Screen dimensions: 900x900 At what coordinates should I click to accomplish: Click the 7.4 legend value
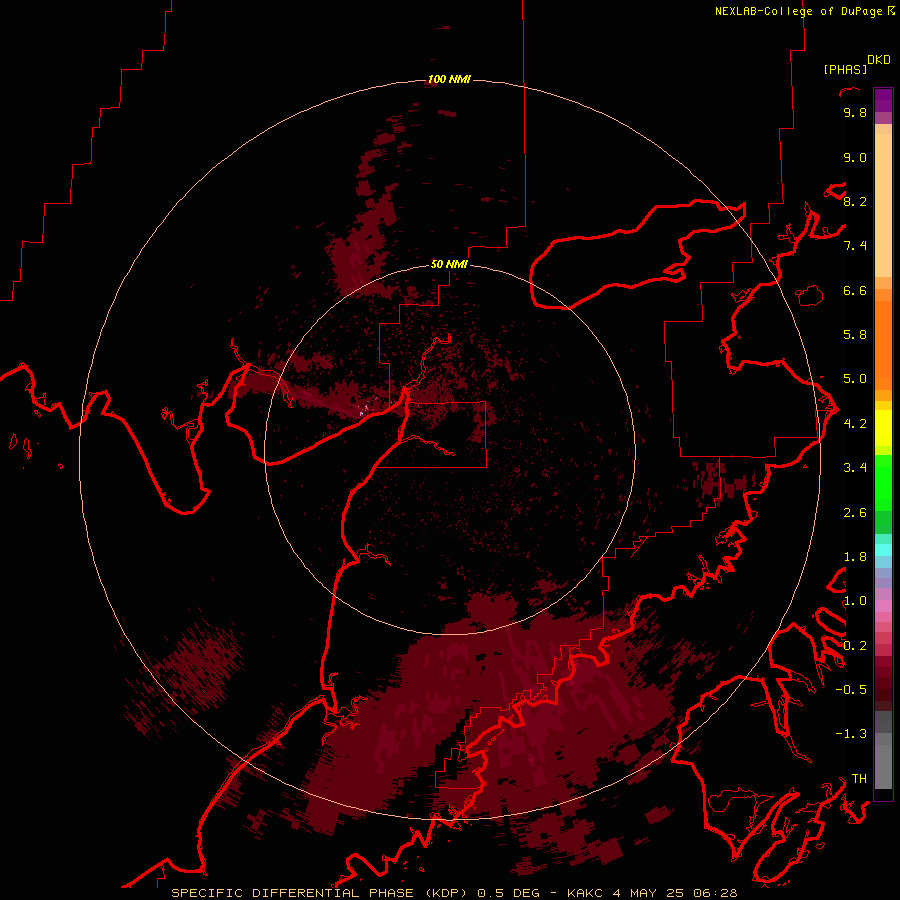(855, 246)
